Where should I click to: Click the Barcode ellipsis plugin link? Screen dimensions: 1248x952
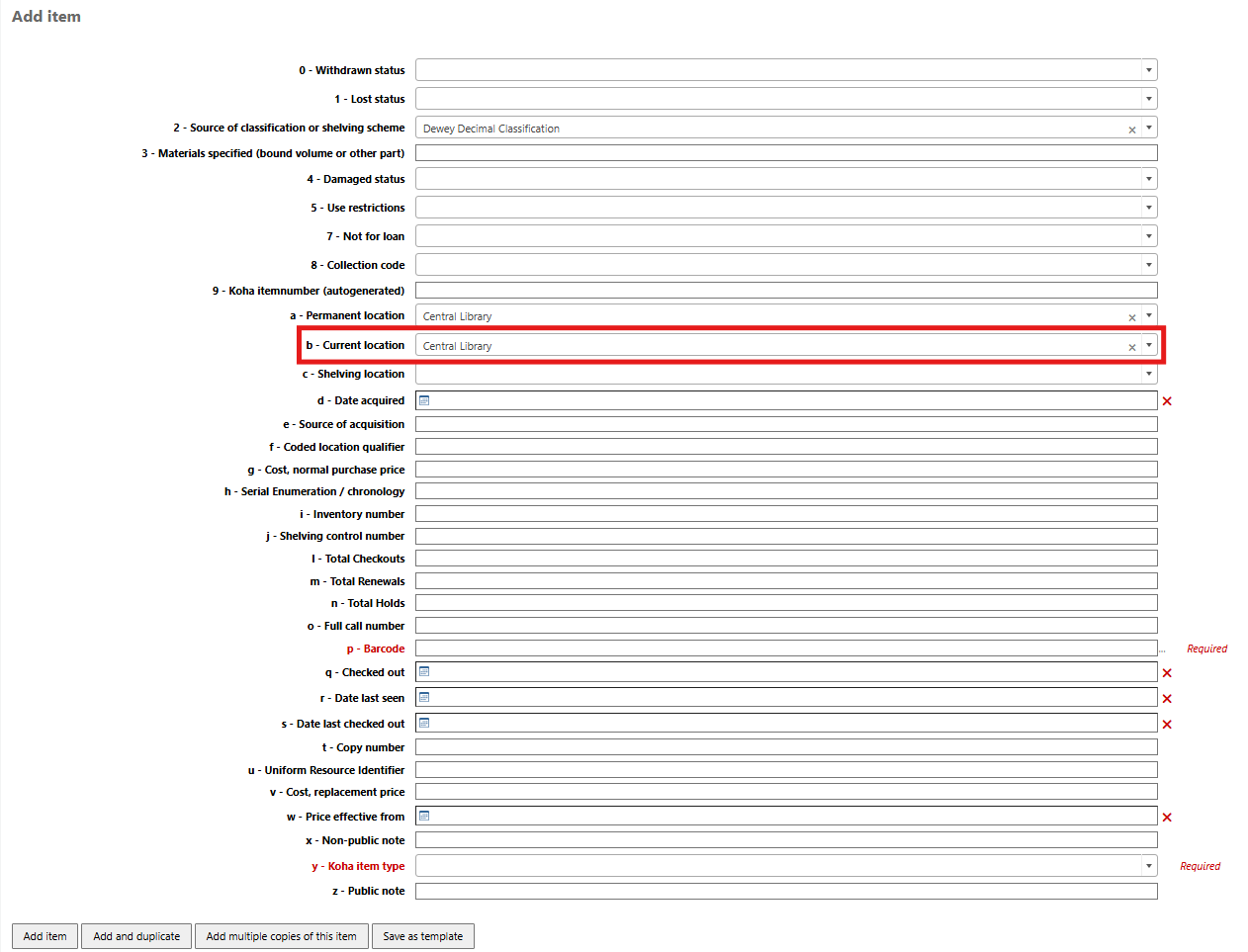[1162, 649]
